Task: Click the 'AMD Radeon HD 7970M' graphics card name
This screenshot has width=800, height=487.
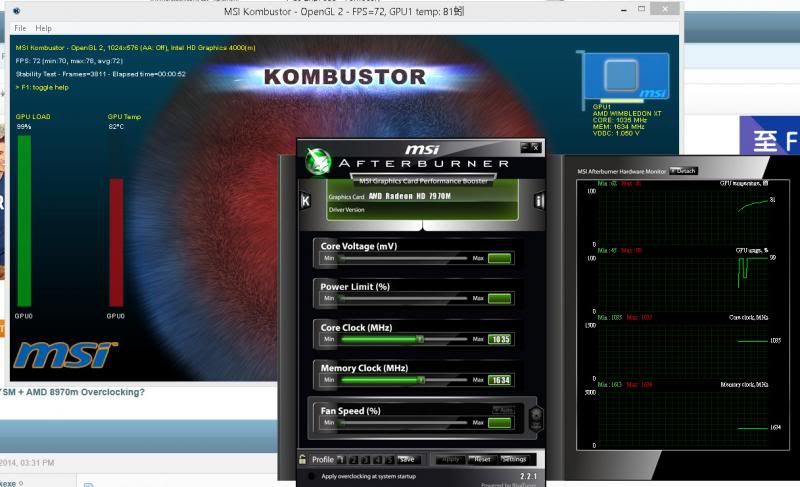Action: [x=410, y=196]
